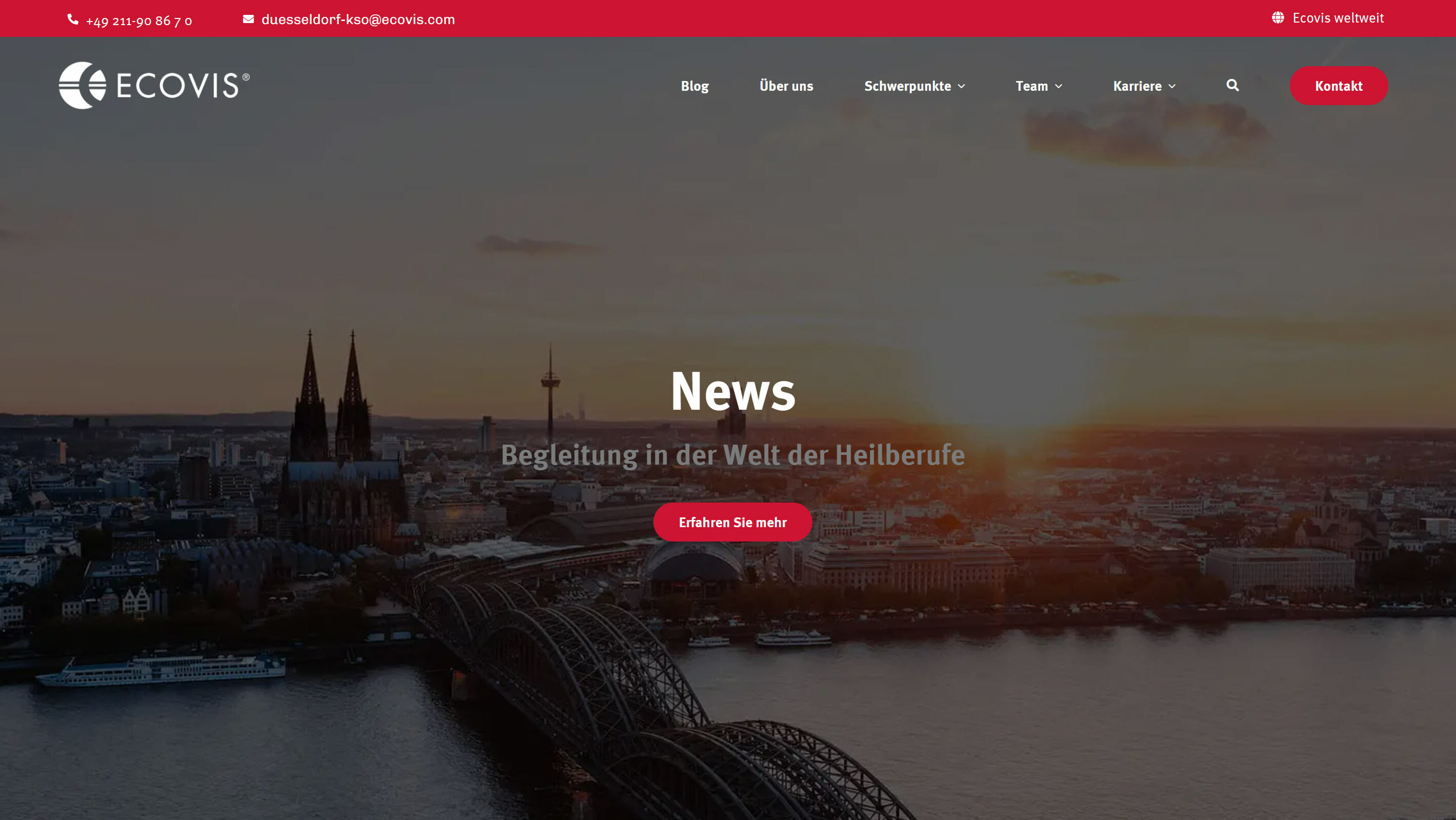Go to the Blog menu item
Viewport: 1456px width, 820px height.
[694, 86]
